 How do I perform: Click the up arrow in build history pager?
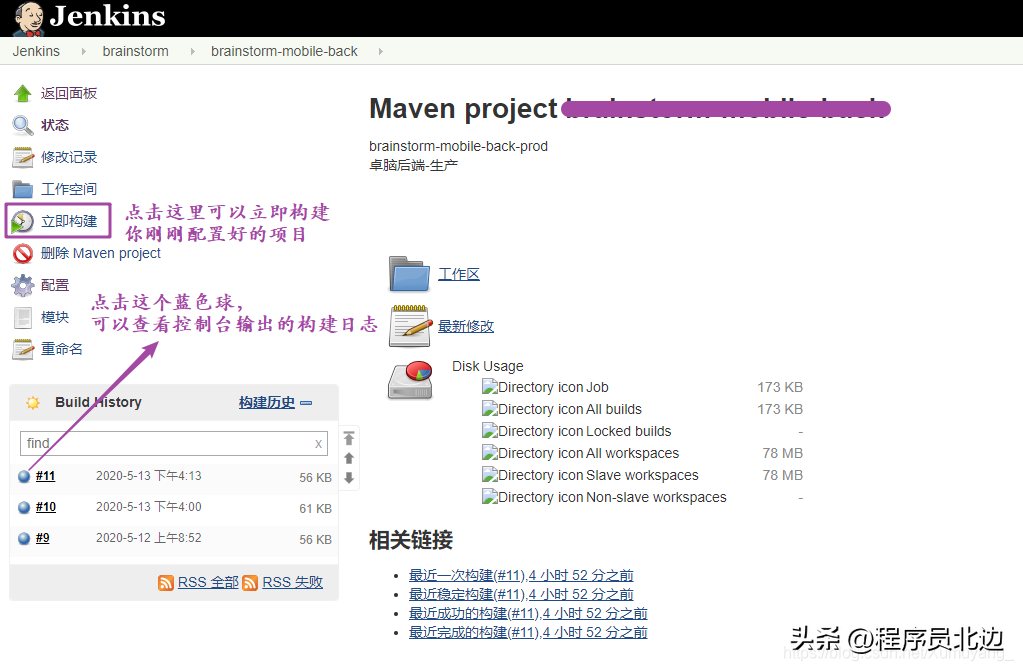point(349,458)
